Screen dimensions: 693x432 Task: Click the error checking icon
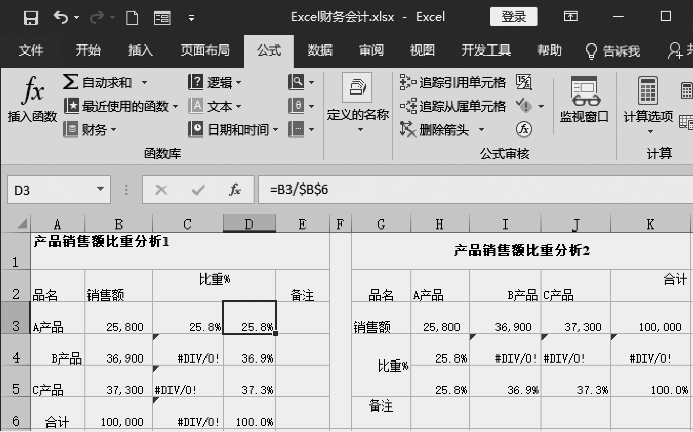tap(524, 106)
